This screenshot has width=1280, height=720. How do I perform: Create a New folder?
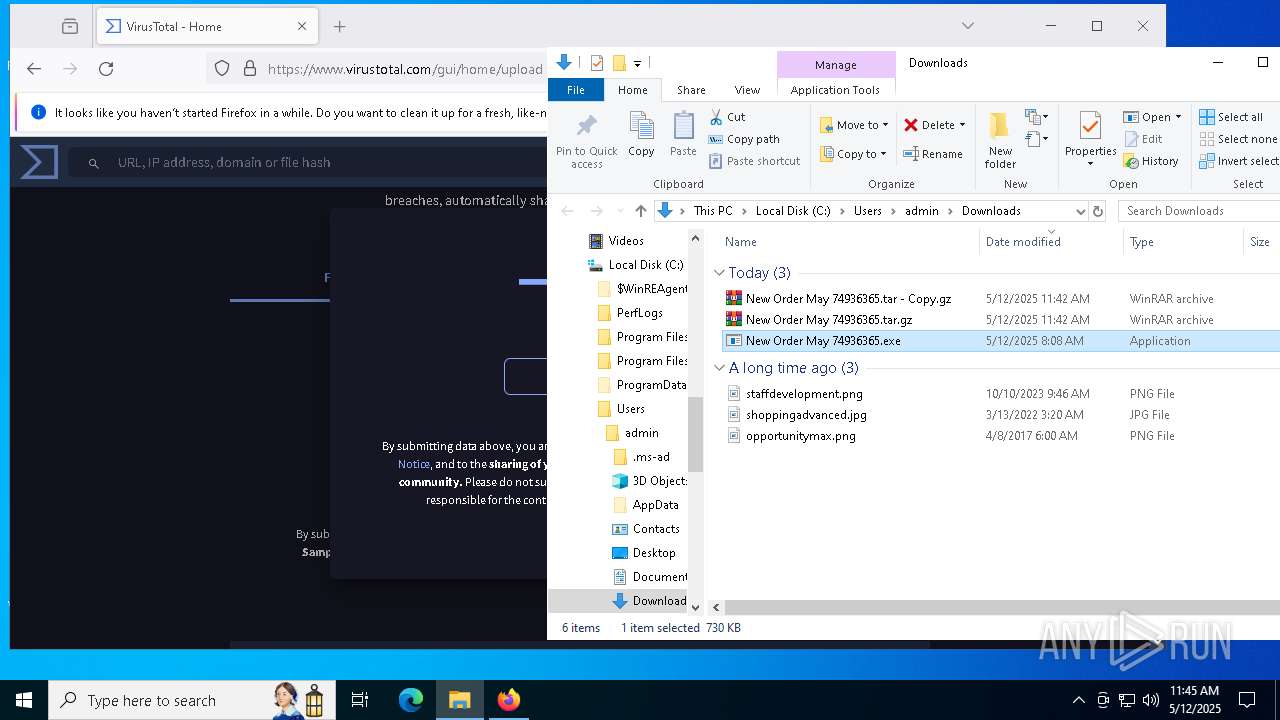[x=1000, y=140]
